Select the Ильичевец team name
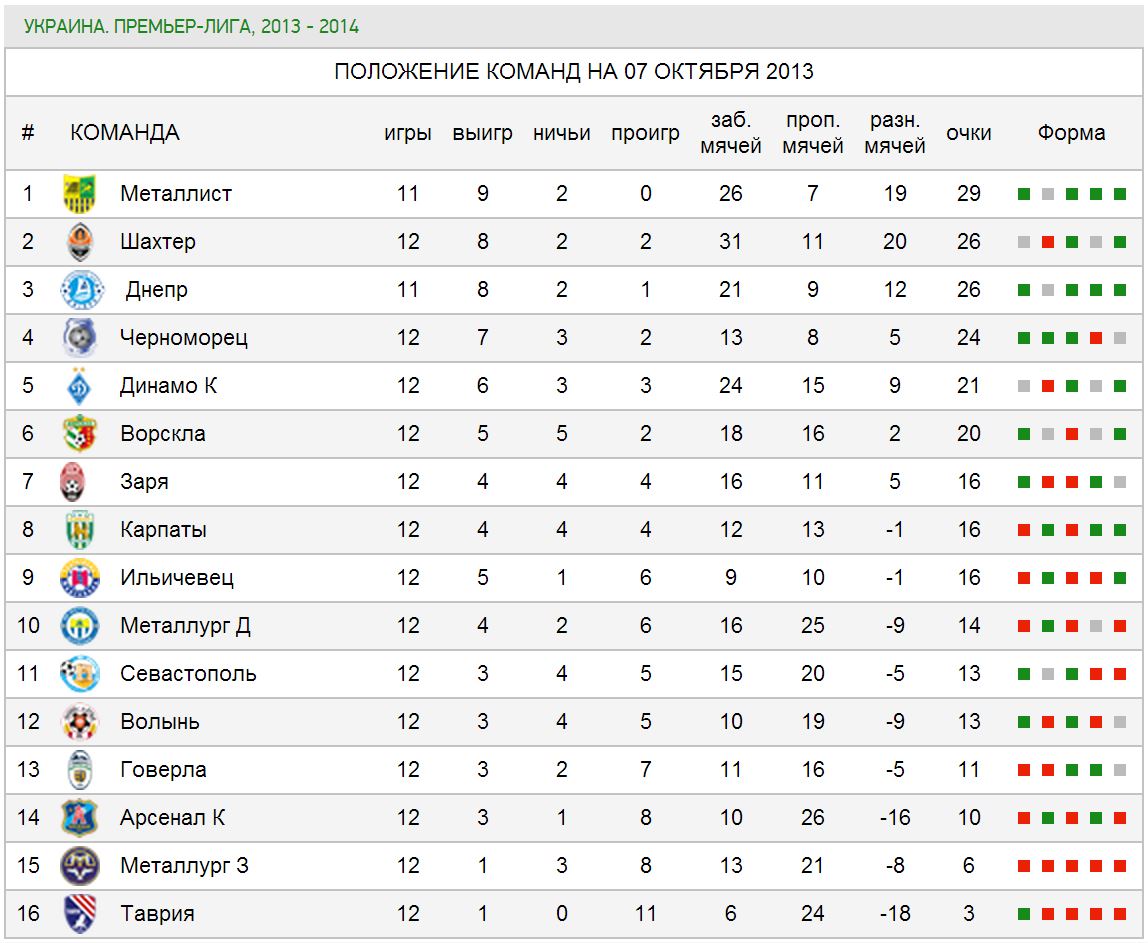The image size is (1148, 943). 176,578
